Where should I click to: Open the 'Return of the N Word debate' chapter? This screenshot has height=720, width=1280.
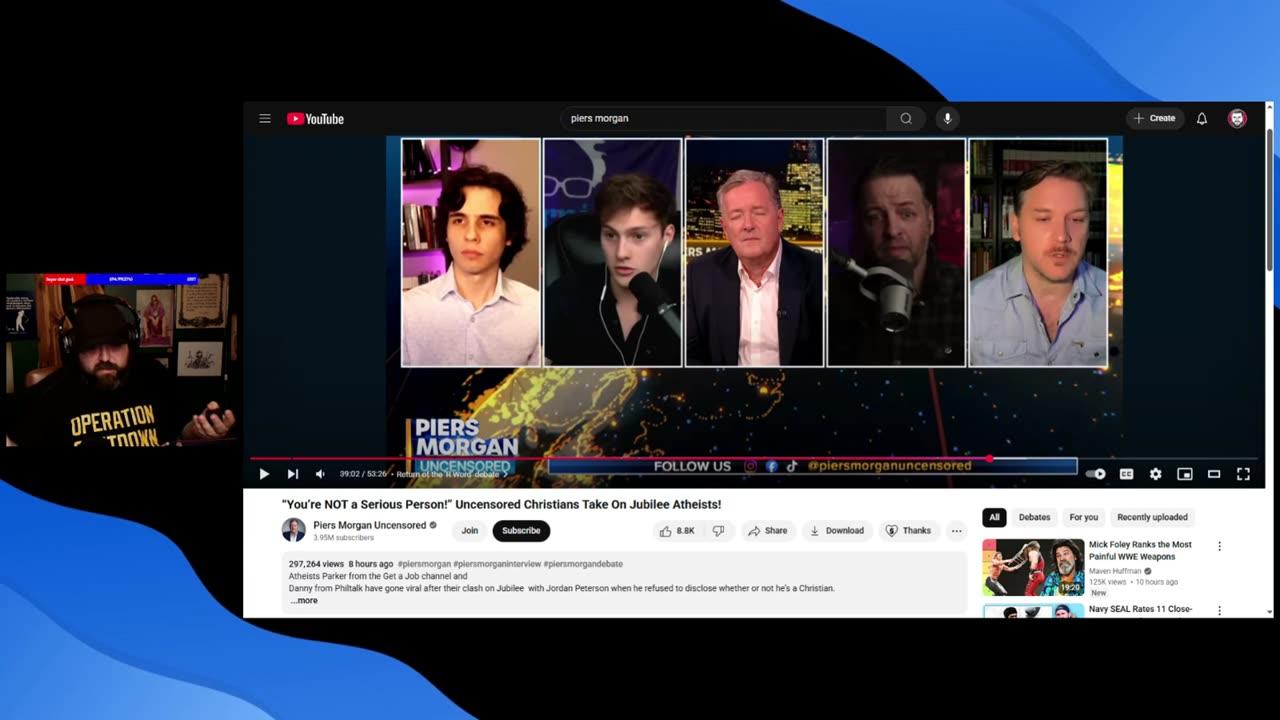tap(451, 474)
